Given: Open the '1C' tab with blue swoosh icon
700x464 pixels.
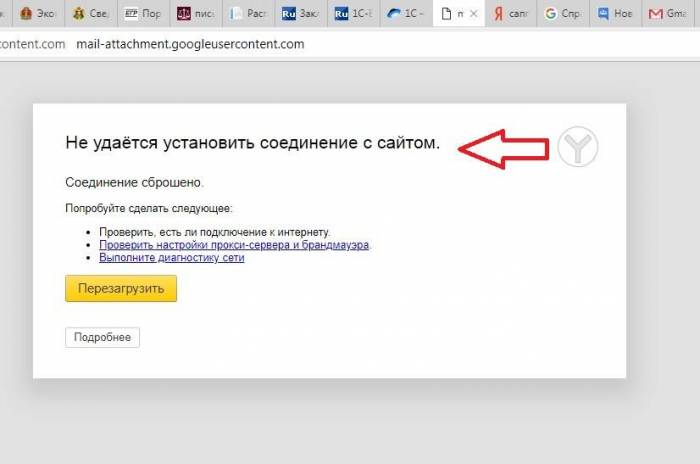Looking at the screenshot, I should pos(405,14).
